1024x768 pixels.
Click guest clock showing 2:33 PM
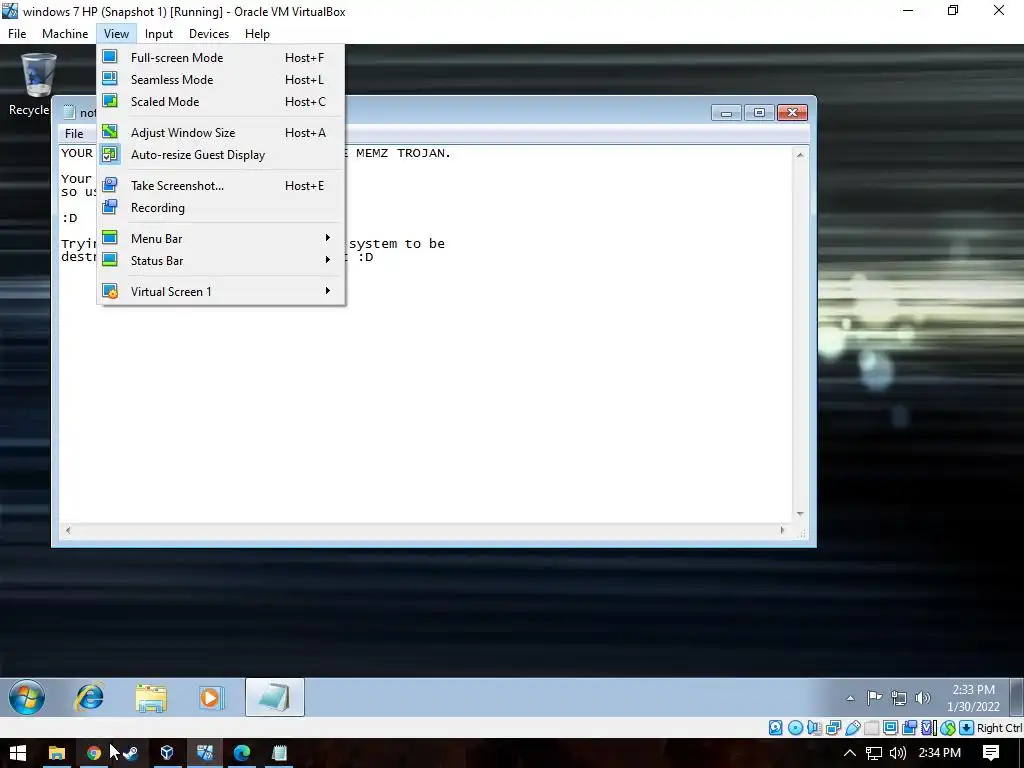[973, 698]
